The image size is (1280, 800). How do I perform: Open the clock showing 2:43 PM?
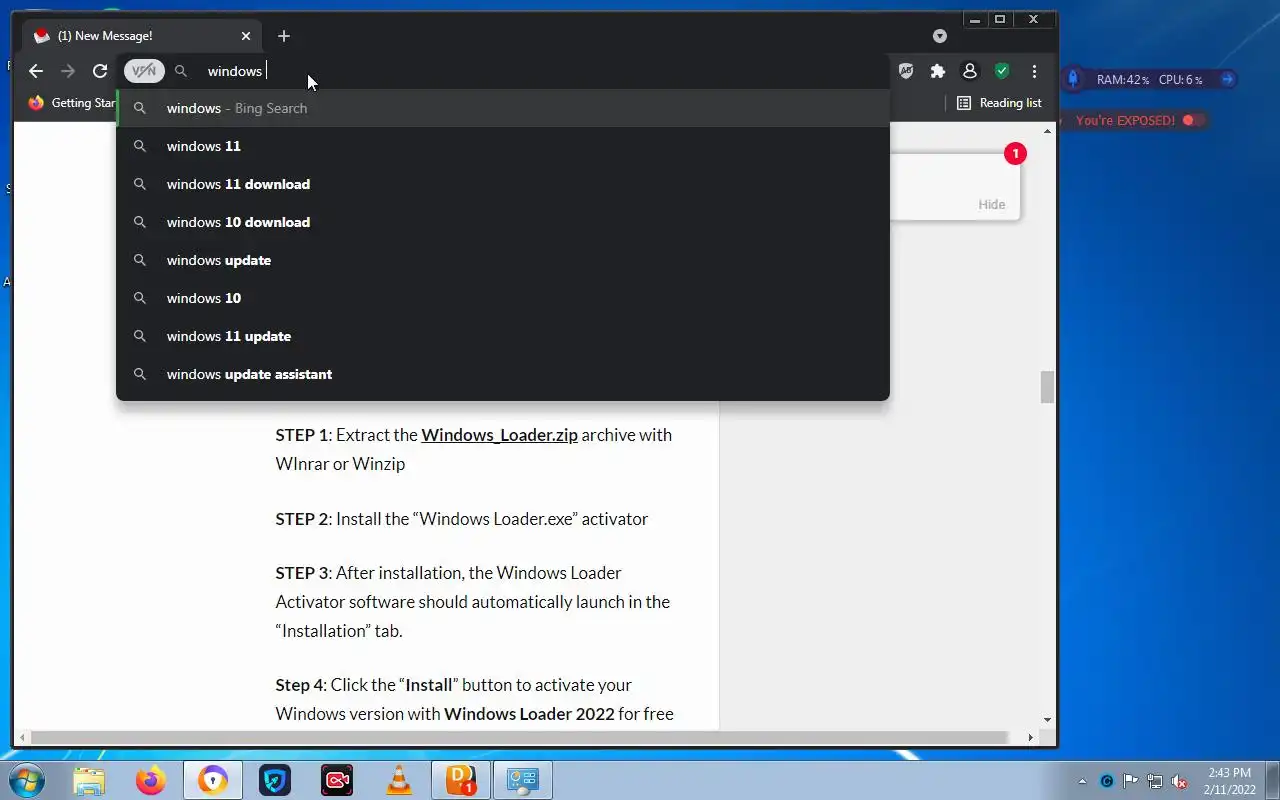(x=1229, y=781)
